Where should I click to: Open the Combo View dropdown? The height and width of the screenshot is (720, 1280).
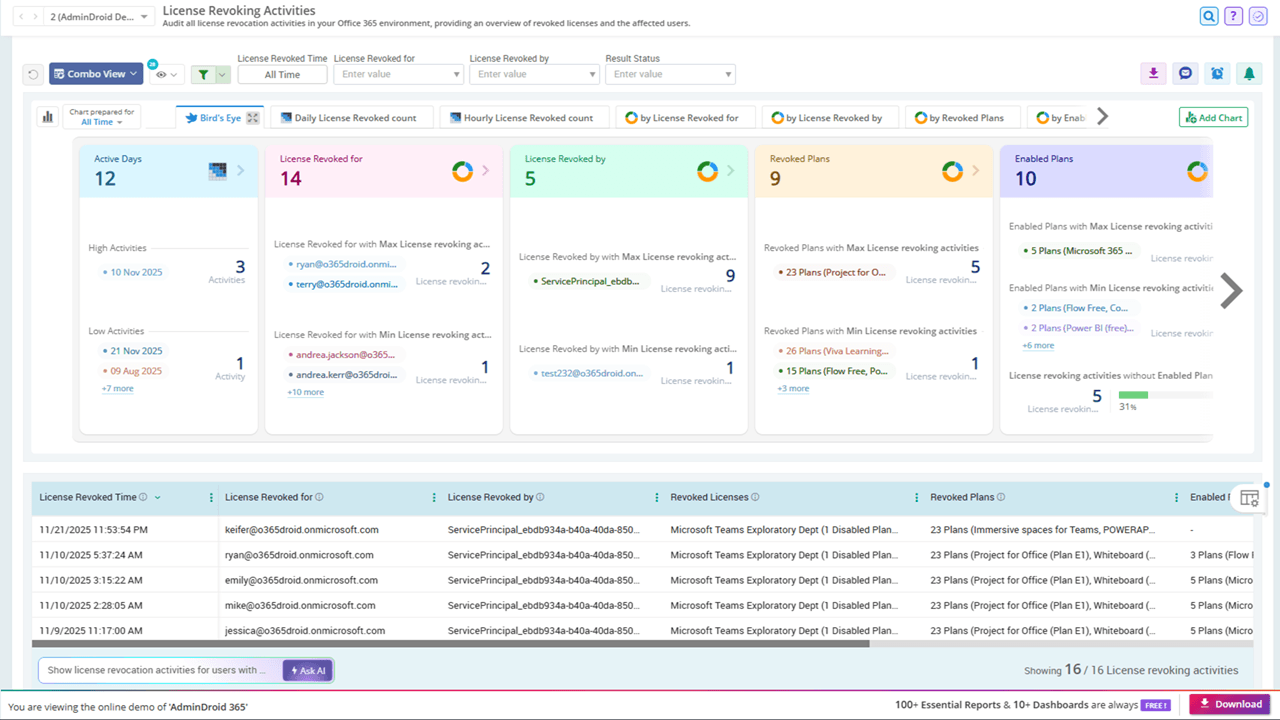(x=96, y=74)
